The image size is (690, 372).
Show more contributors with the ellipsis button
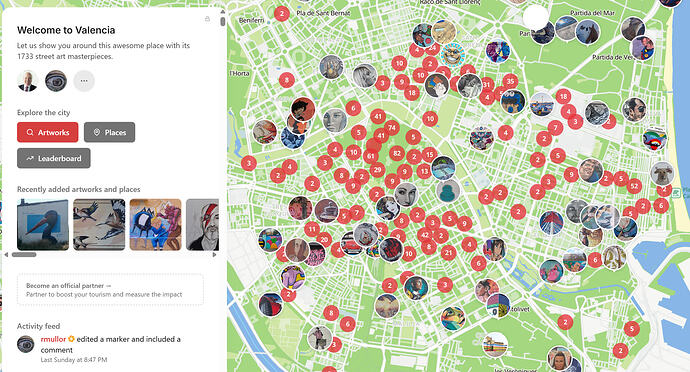[x=84, y=81]
